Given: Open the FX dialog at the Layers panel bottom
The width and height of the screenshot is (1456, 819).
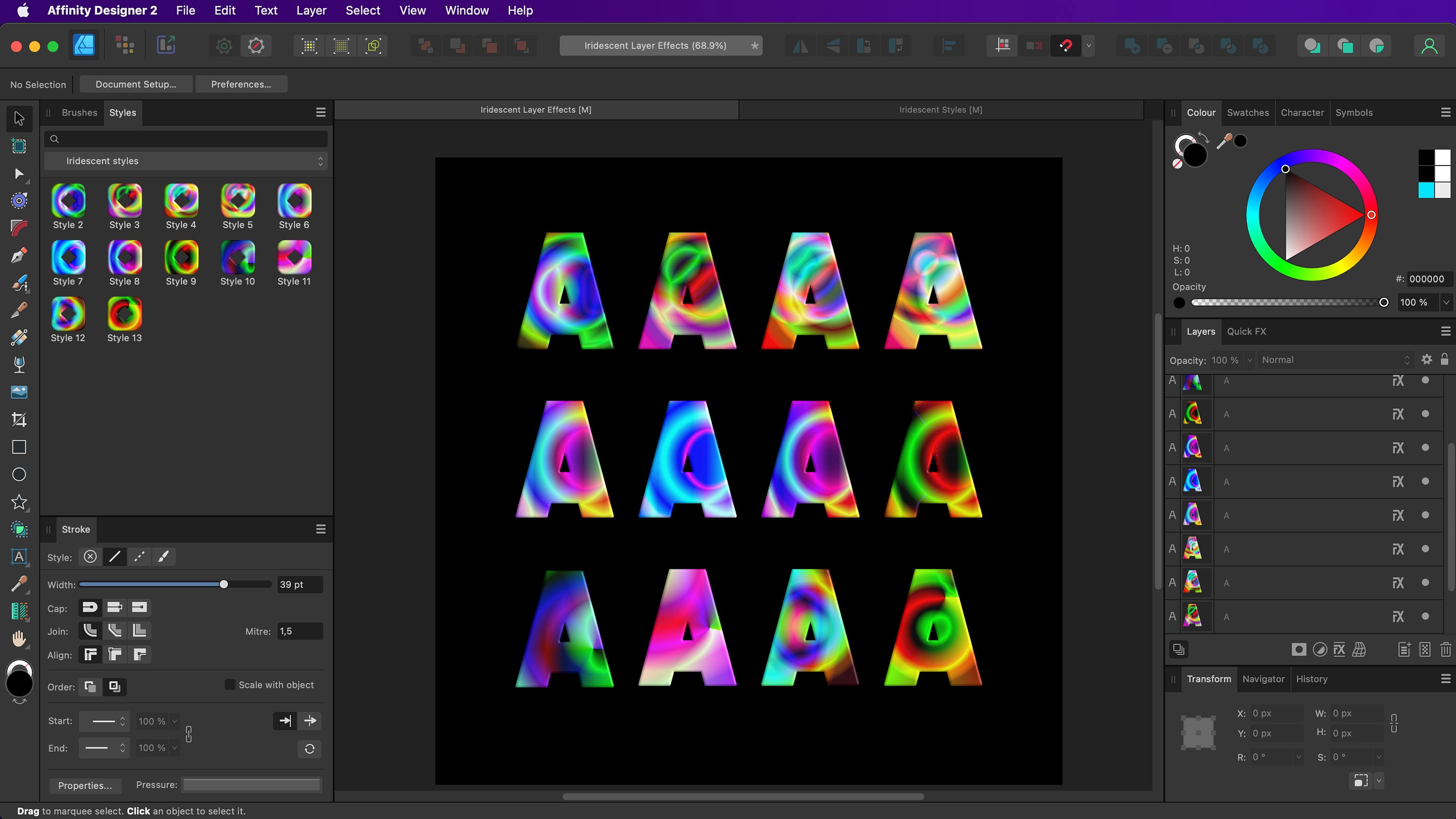Looking at the screenshot, I should (x=1339, y=650).
